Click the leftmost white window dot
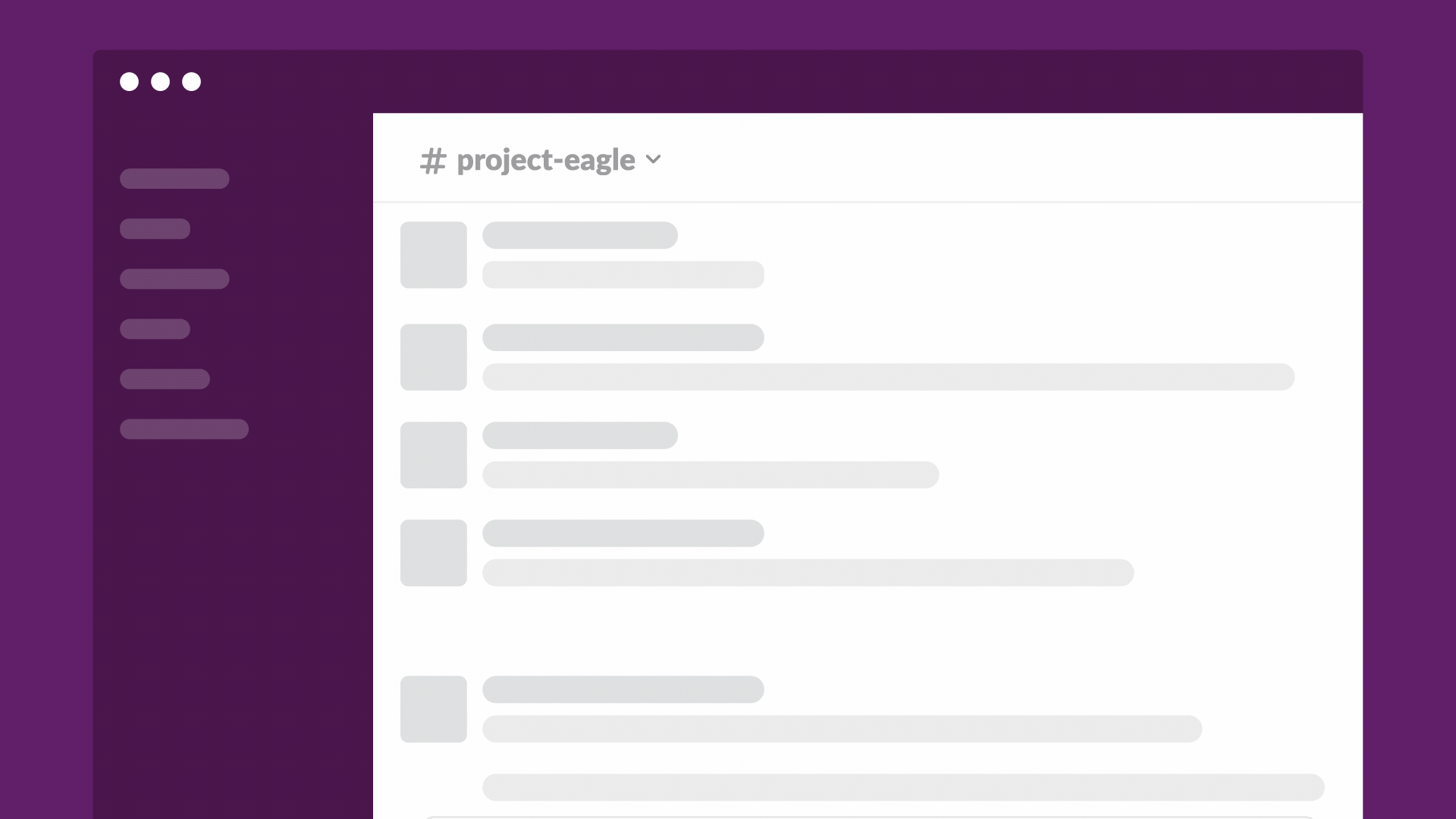The height and width of the screenshot is (819, 1456). pyautogui.click(x=130, y=82)
